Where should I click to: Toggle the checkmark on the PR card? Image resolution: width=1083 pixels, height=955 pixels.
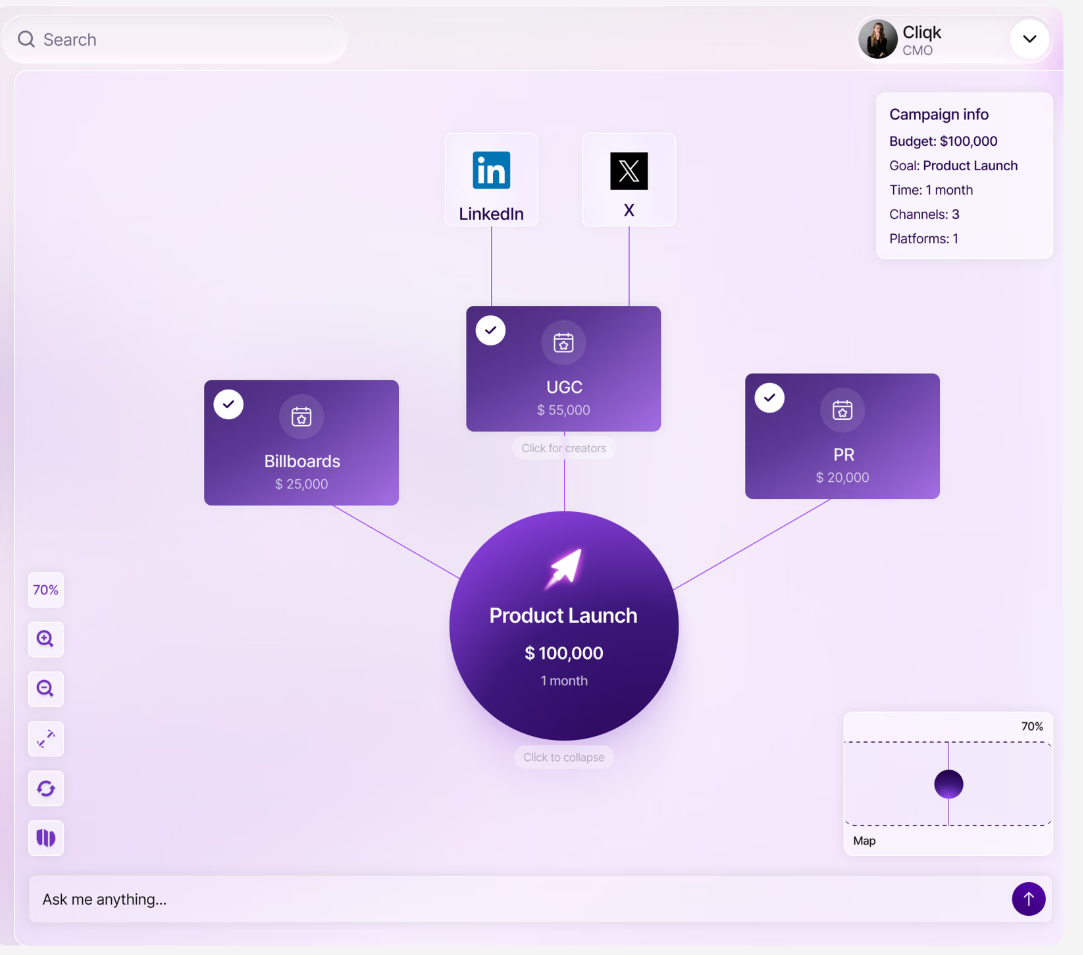pos(769,397)
